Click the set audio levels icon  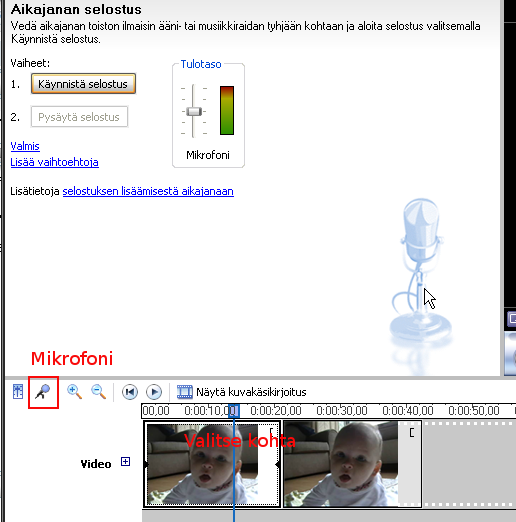pyautogui.click(x=18, y=392)
